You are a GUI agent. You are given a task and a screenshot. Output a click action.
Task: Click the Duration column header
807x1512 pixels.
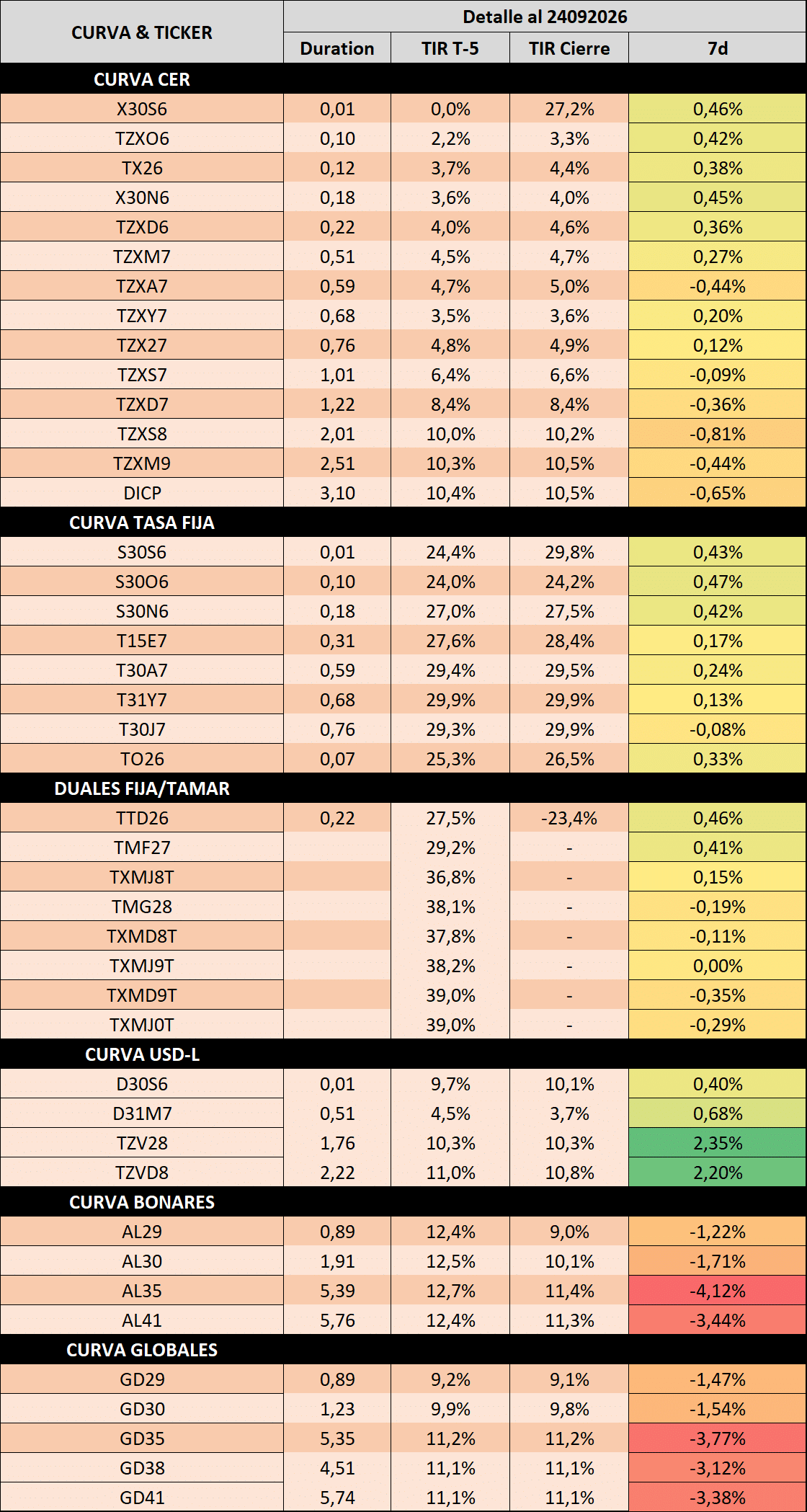point(337,48)
